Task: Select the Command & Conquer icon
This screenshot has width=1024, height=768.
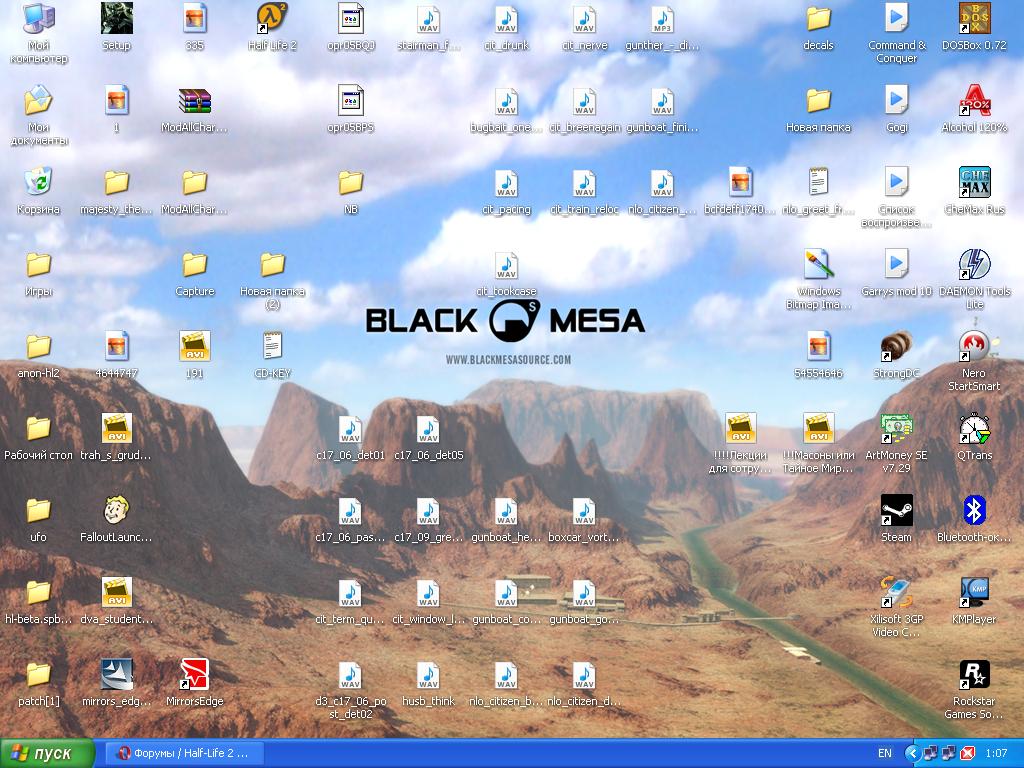Action: (x=896, y=18)
